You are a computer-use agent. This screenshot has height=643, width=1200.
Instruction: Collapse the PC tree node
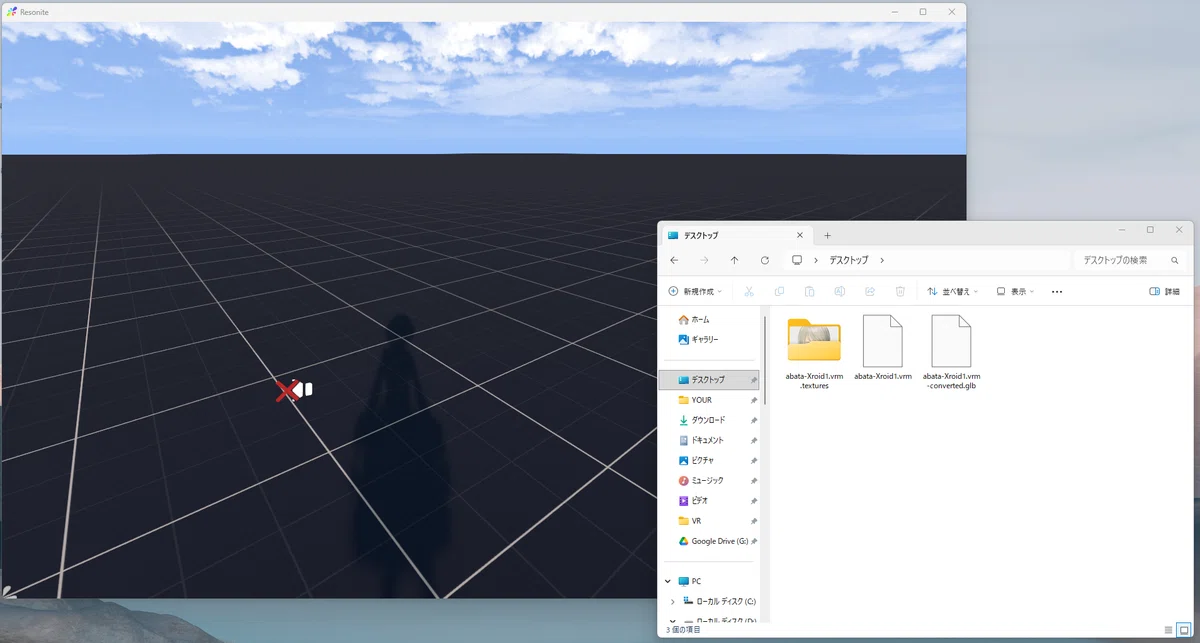pos(668,581)
